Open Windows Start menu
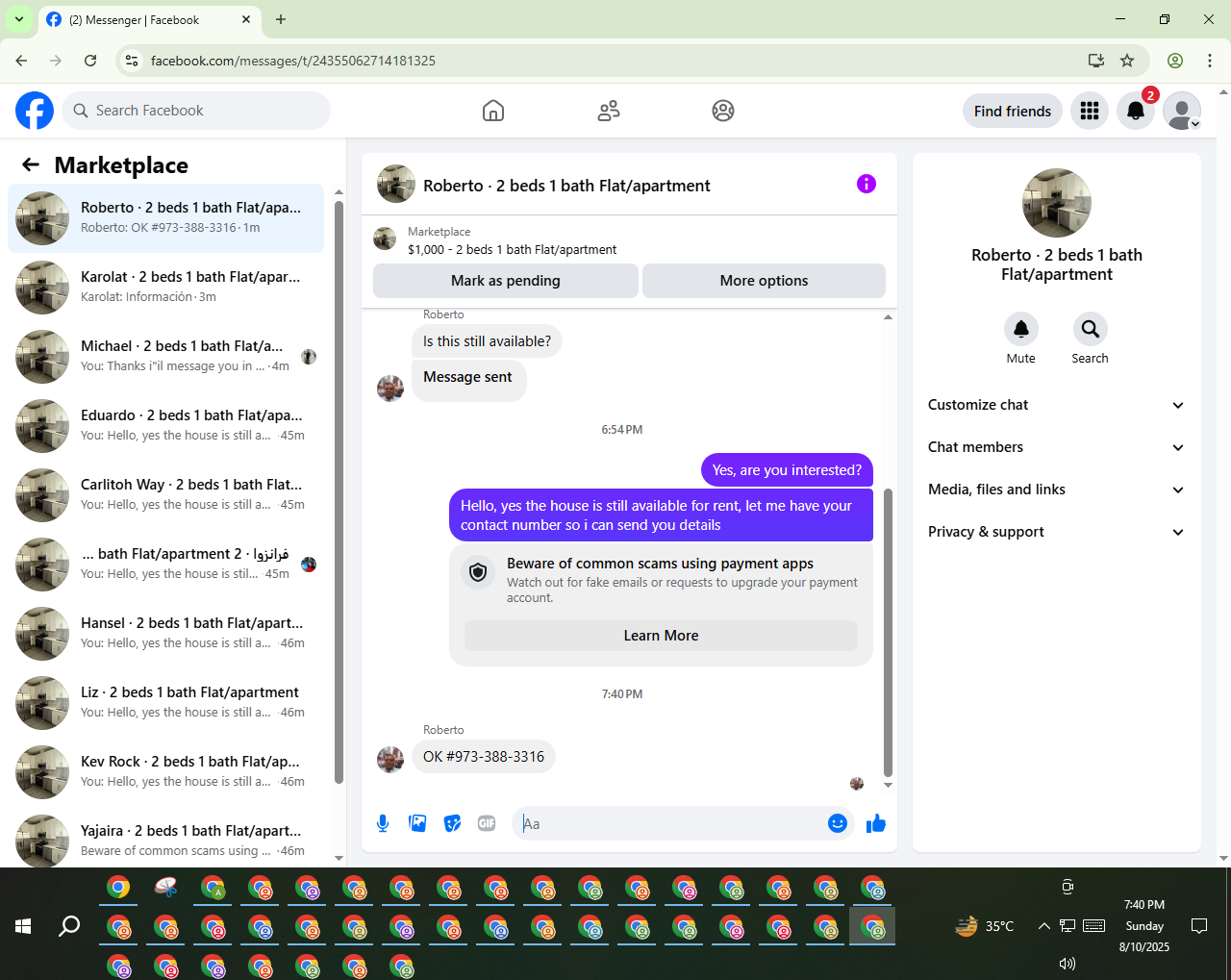Viewport: 1231px width, 980px height. [23, 926]
